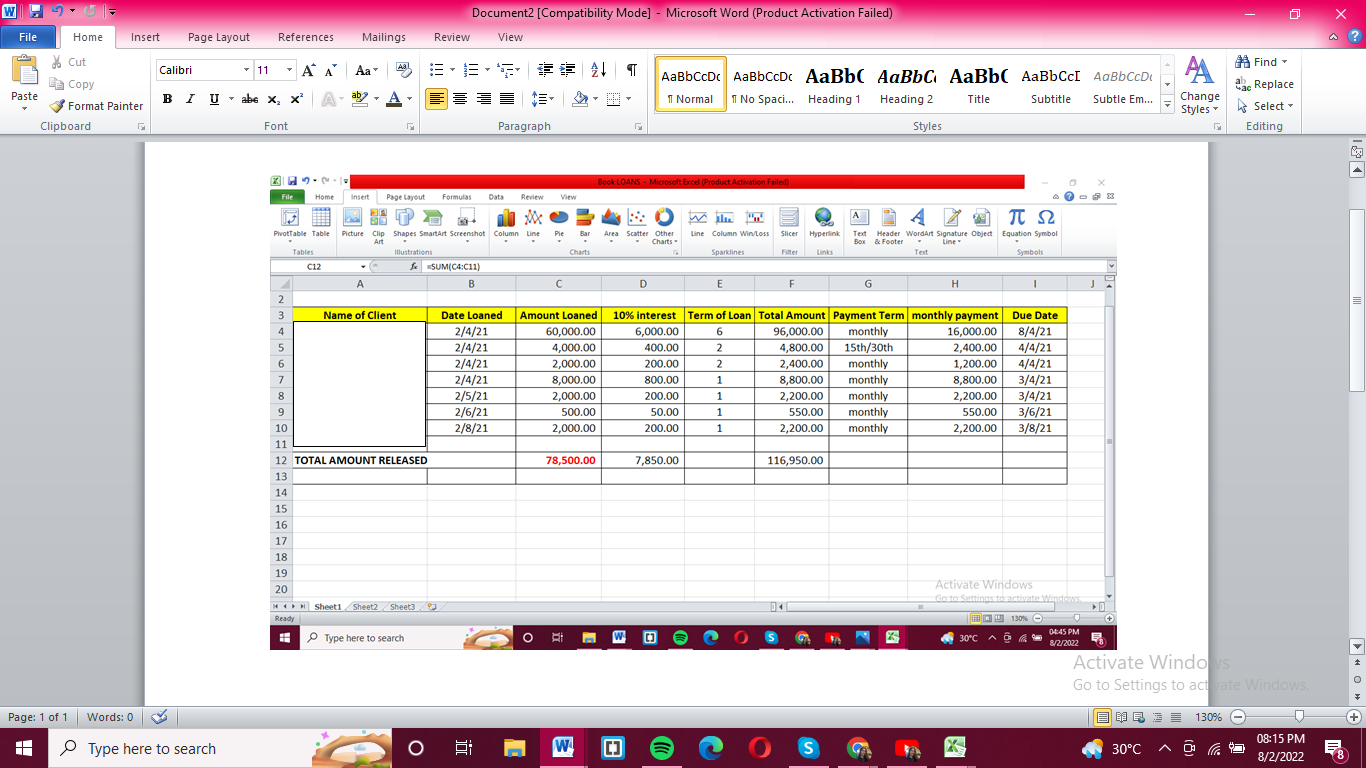The image size is (1366, 768).
Task: Apply the Subtitle style
Action: pyautogui.click(x=1050, y=84)
